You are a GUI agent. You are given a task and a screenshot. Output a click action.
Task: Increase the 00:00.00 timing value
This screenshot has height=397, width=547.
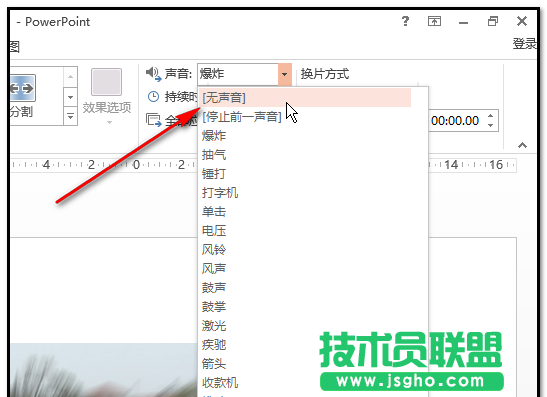click(x=490, y=115)
